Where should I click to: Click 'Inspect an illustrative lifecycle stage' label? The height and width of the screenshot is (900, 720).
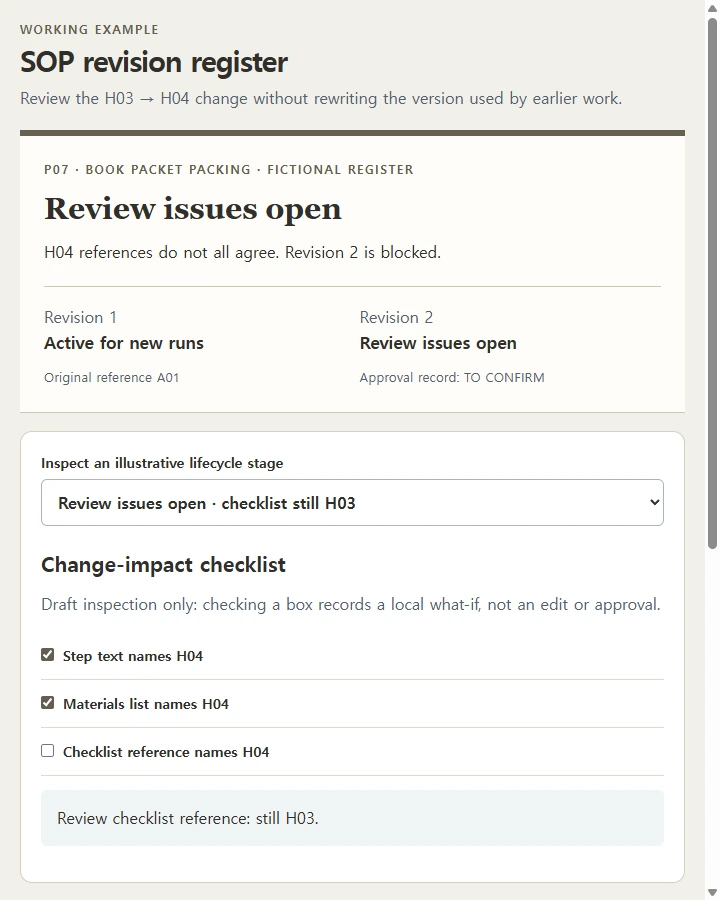point(162,463)
